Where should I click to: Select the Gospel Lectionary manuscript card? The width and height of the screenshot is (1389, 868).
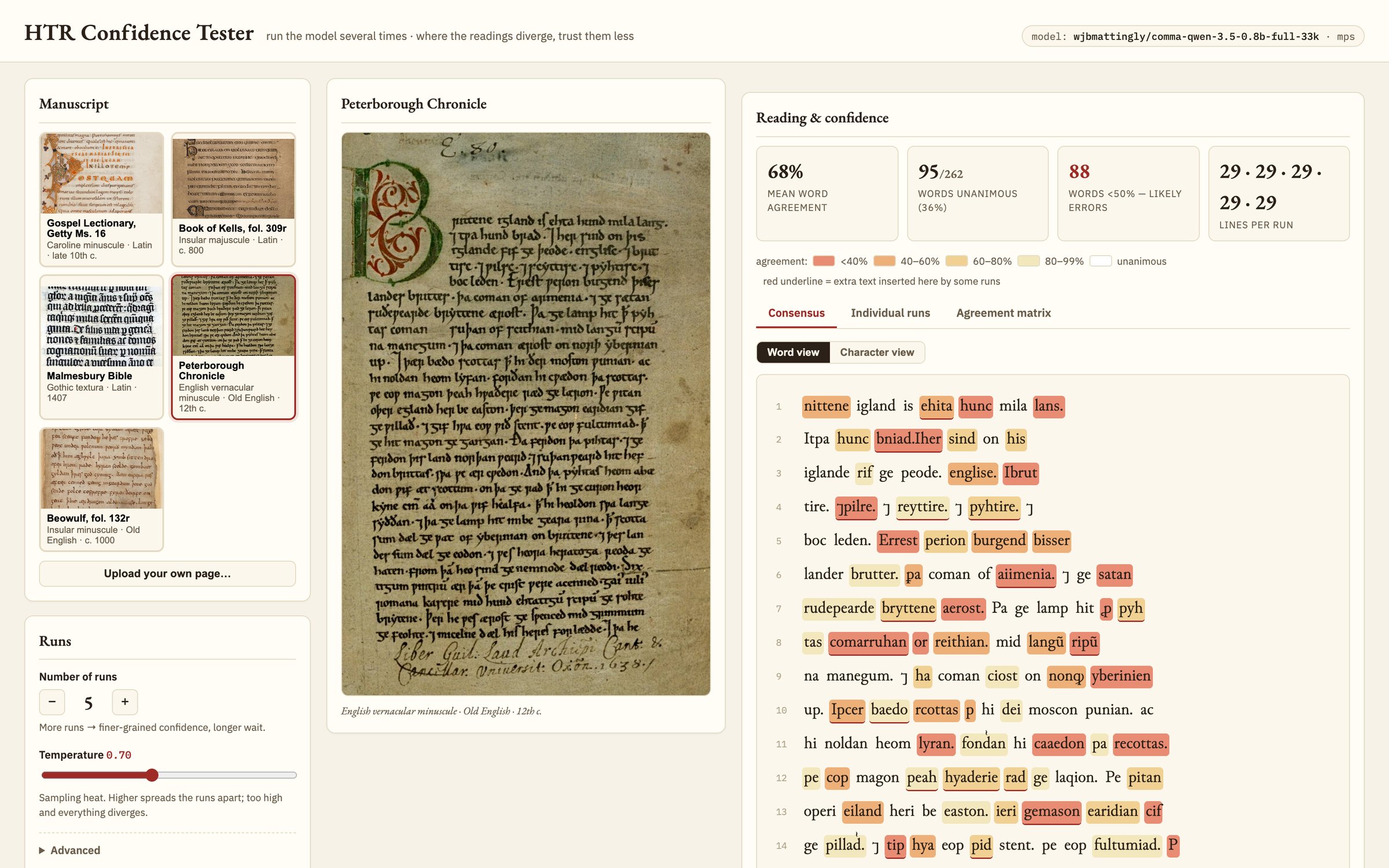101,199
